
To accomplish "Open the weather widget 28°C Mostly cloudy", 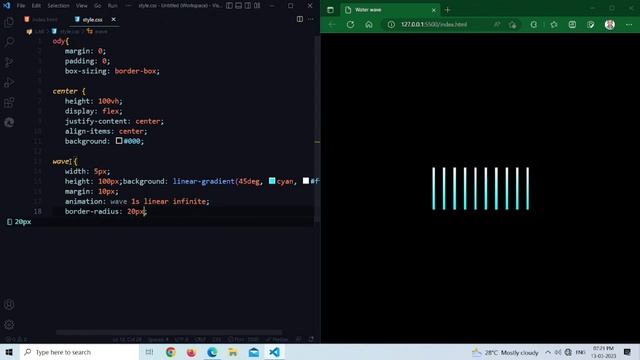I will [505, 352].
